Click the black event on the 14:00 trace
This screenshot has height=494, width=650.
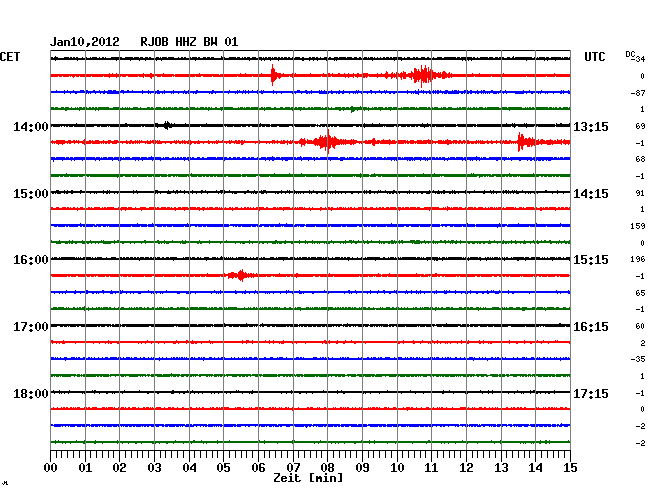point(167,125)
